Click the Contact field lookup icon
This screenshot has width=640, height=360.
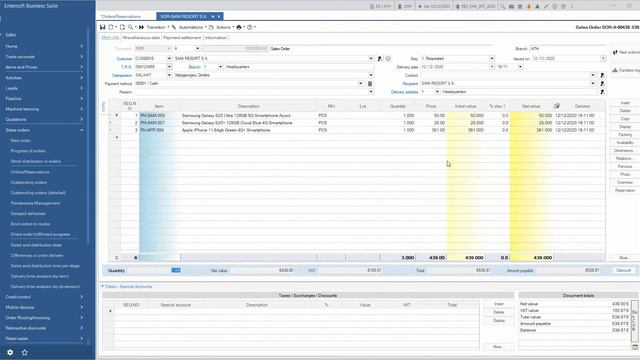pyautogui.click(x=602, y=76)
